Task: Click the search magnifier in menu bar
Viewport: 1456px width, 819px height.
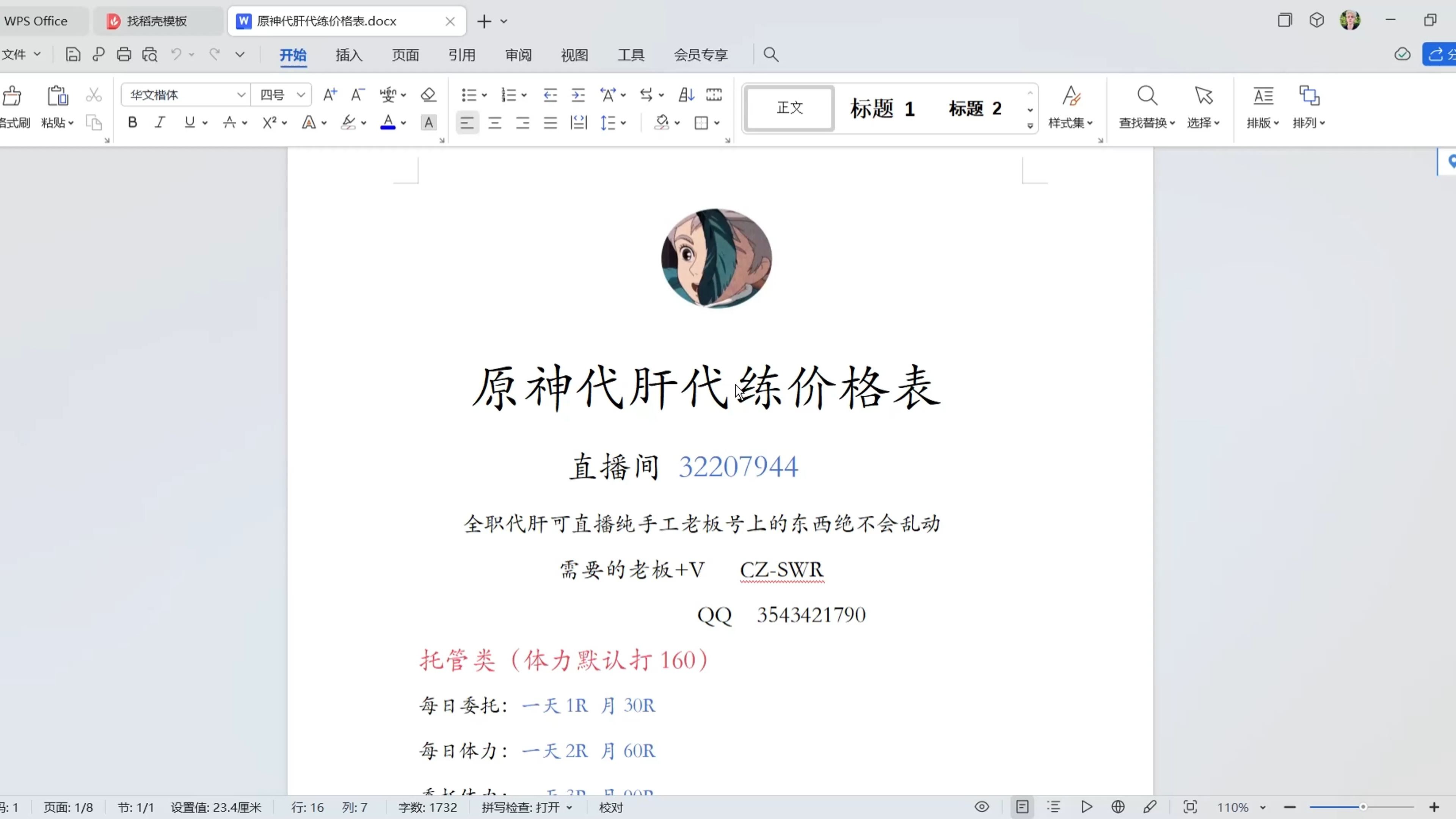Action: click(771, 55)
